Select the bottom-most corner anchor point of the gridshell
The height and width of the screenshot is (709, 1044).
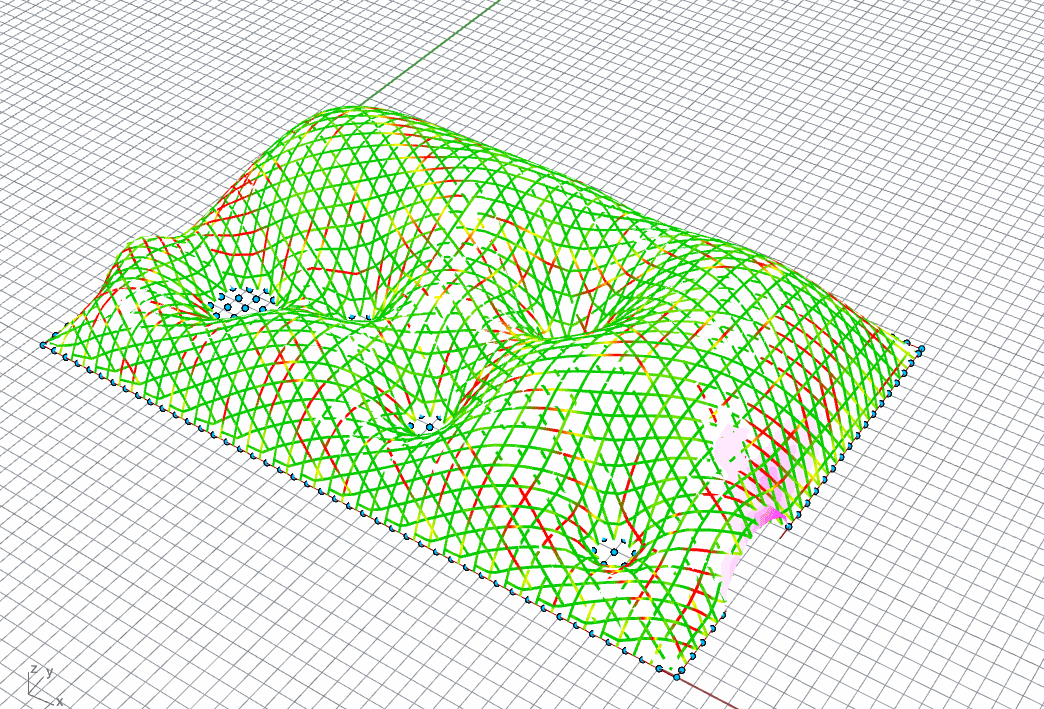[677, 677]
